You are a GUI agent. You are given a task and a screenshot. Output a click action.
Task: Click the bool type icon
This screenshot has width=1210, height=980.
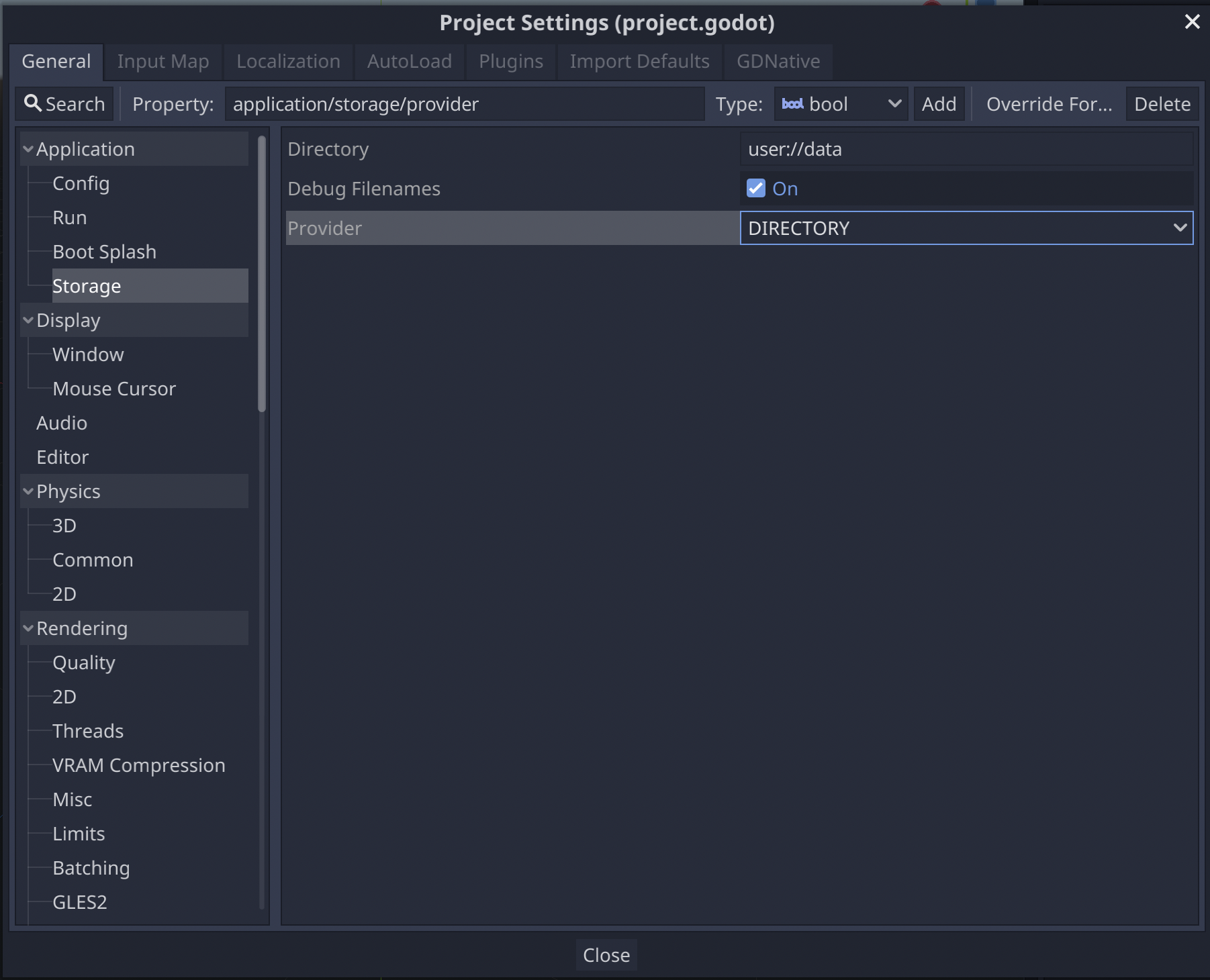tap(792, 104)
